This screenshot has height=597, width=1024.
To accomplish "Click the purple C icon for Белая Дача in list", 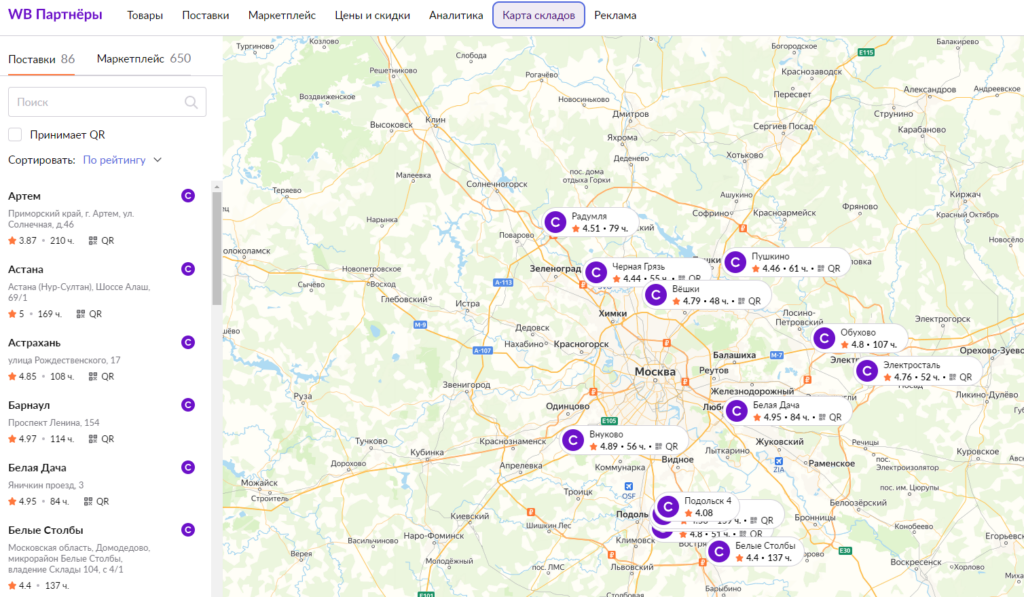I will coord(188,468).
